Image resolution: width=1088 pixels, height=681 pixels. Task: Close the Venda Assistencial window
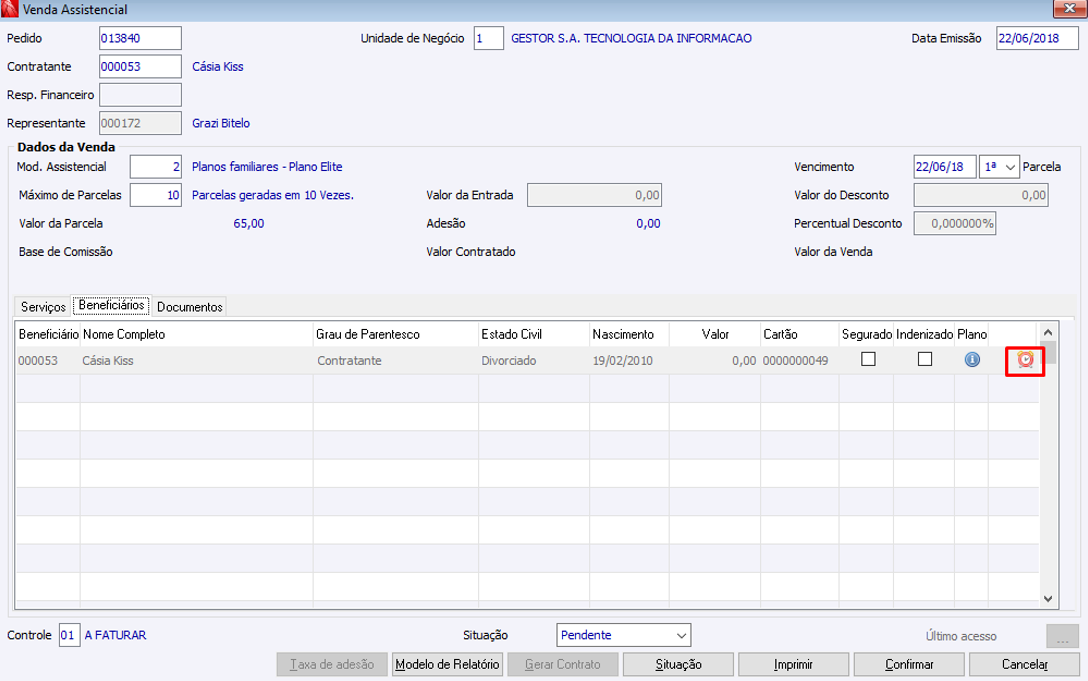pos(1069,8)
